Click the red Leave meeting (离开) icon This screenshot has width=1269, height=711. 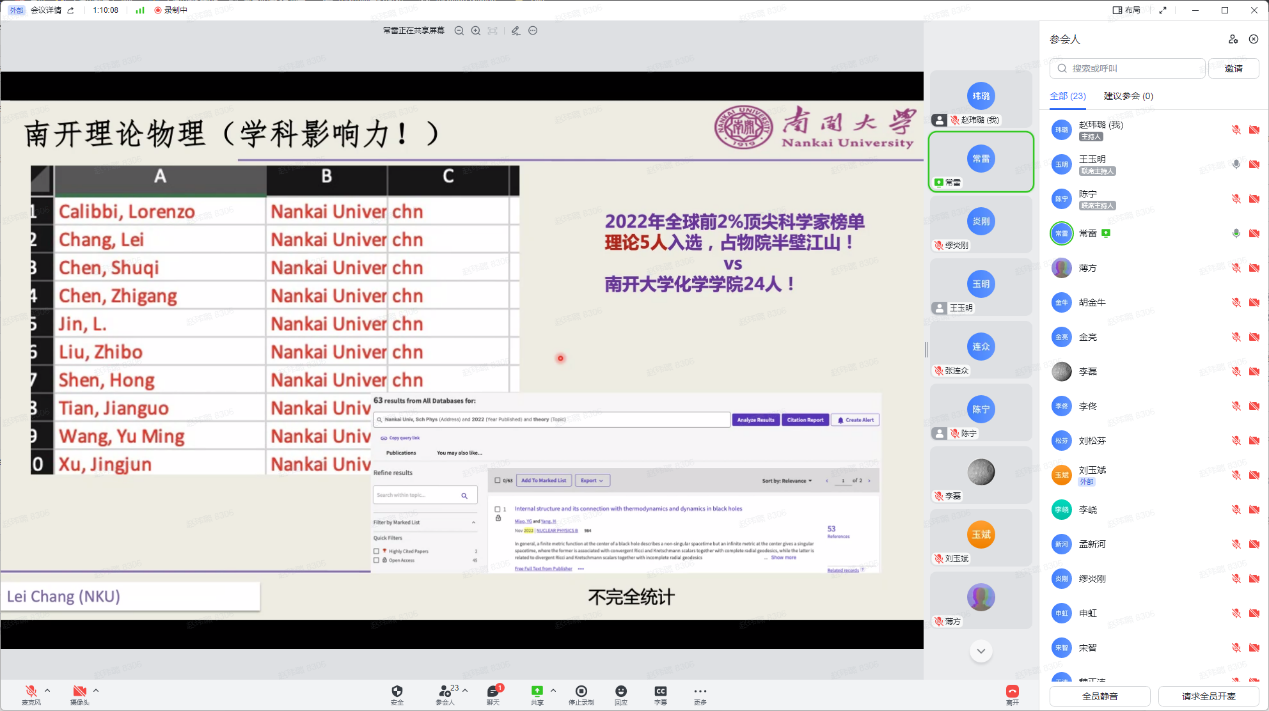tap(1012, 691)
